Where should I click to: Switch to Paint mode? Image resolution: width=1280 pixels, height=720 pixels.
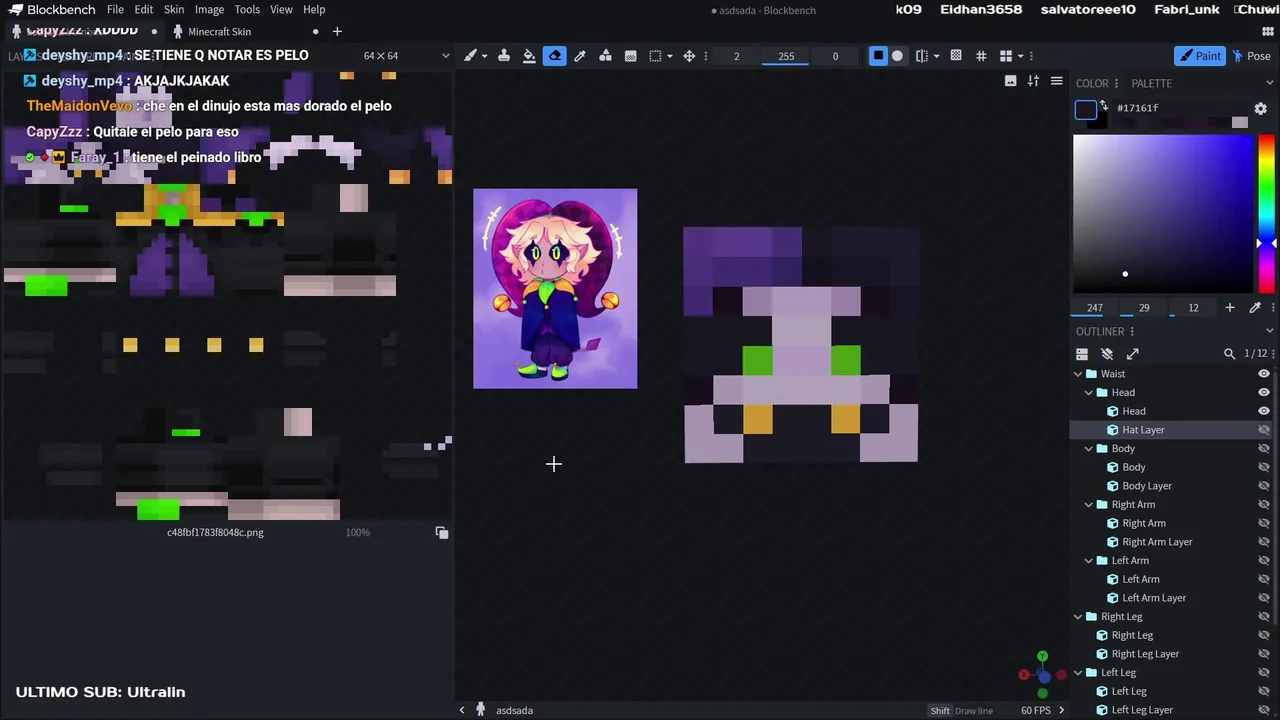[x=1199, y=56]
